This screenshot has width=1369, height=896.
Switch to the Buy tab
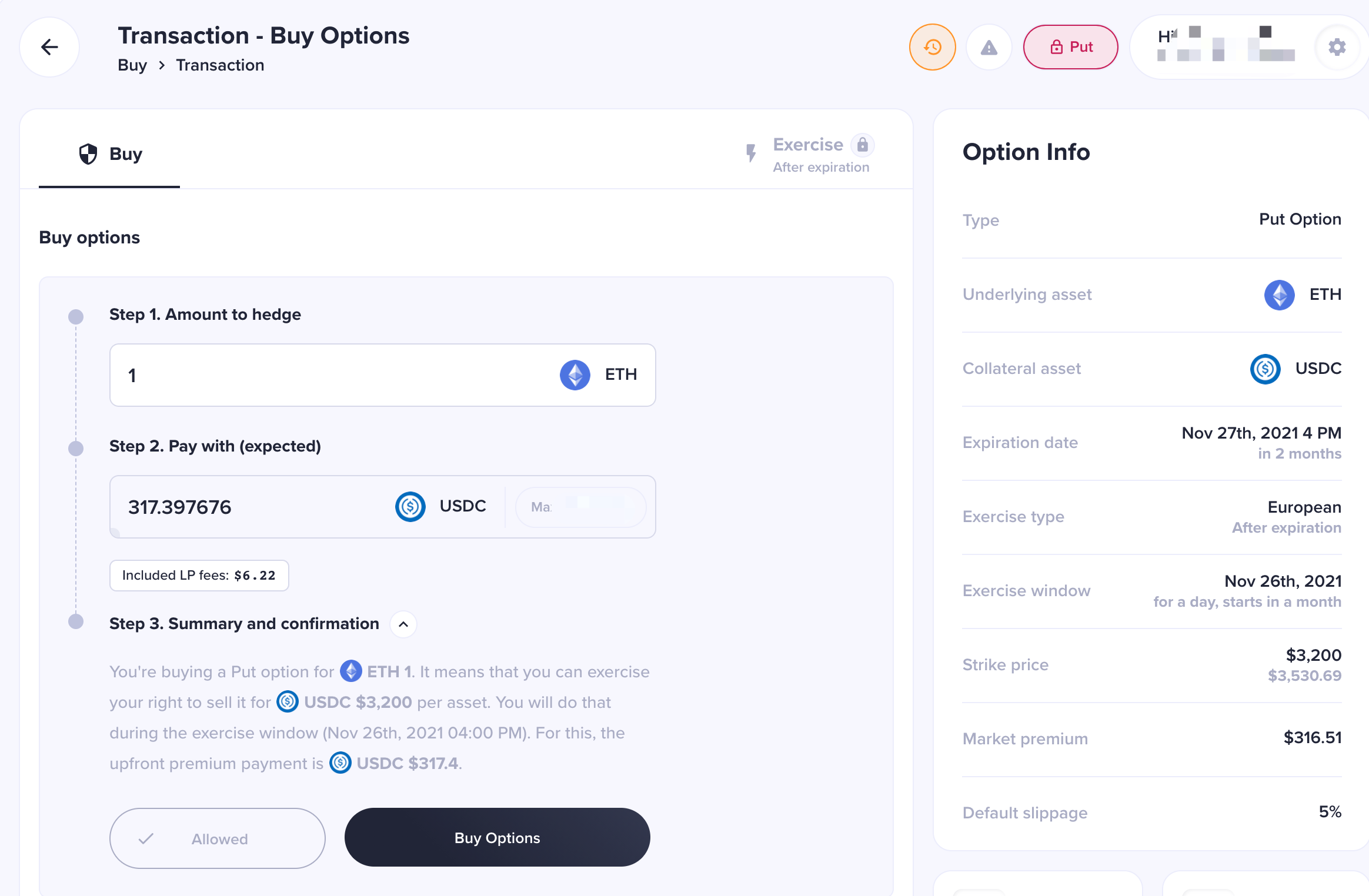pyautogui.click(x=109, y=154)
